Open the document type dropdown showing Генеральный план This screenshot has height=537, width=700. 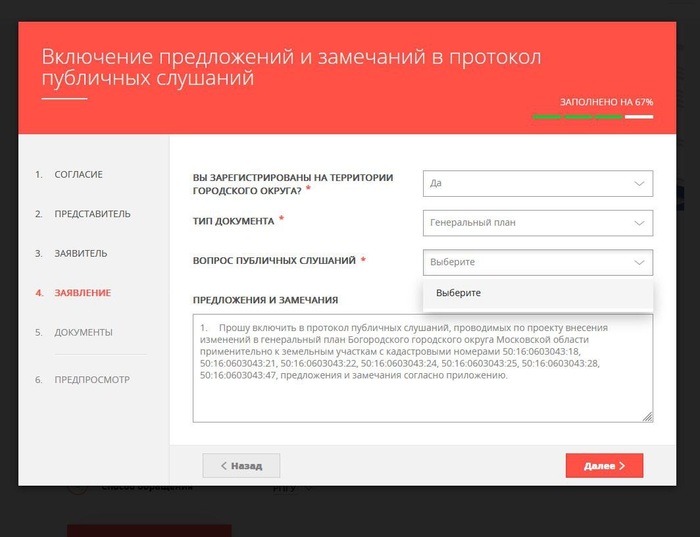pos(538,223)
